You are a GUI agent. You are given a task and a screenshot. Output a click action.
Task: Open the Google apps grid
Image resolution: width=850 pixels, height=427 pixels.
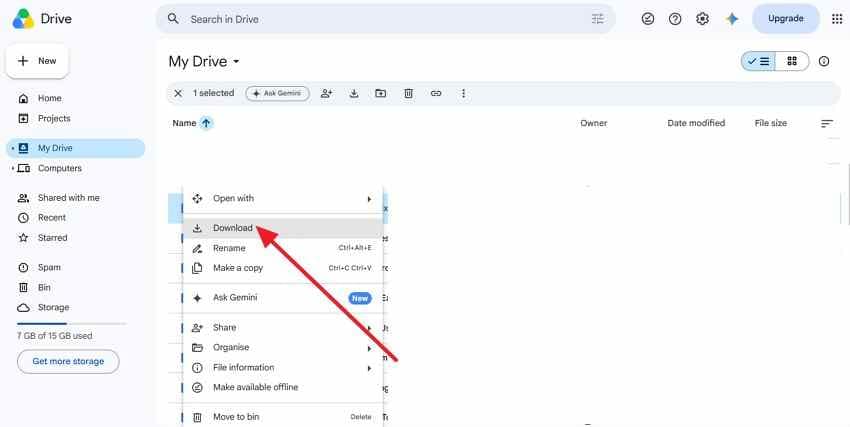point(837,19)
